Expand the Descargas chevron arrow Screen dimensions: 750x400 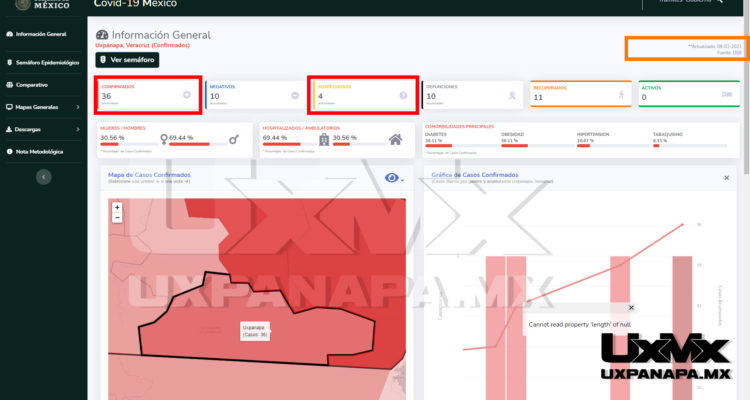pyautogui.click(x=77, y=130)
